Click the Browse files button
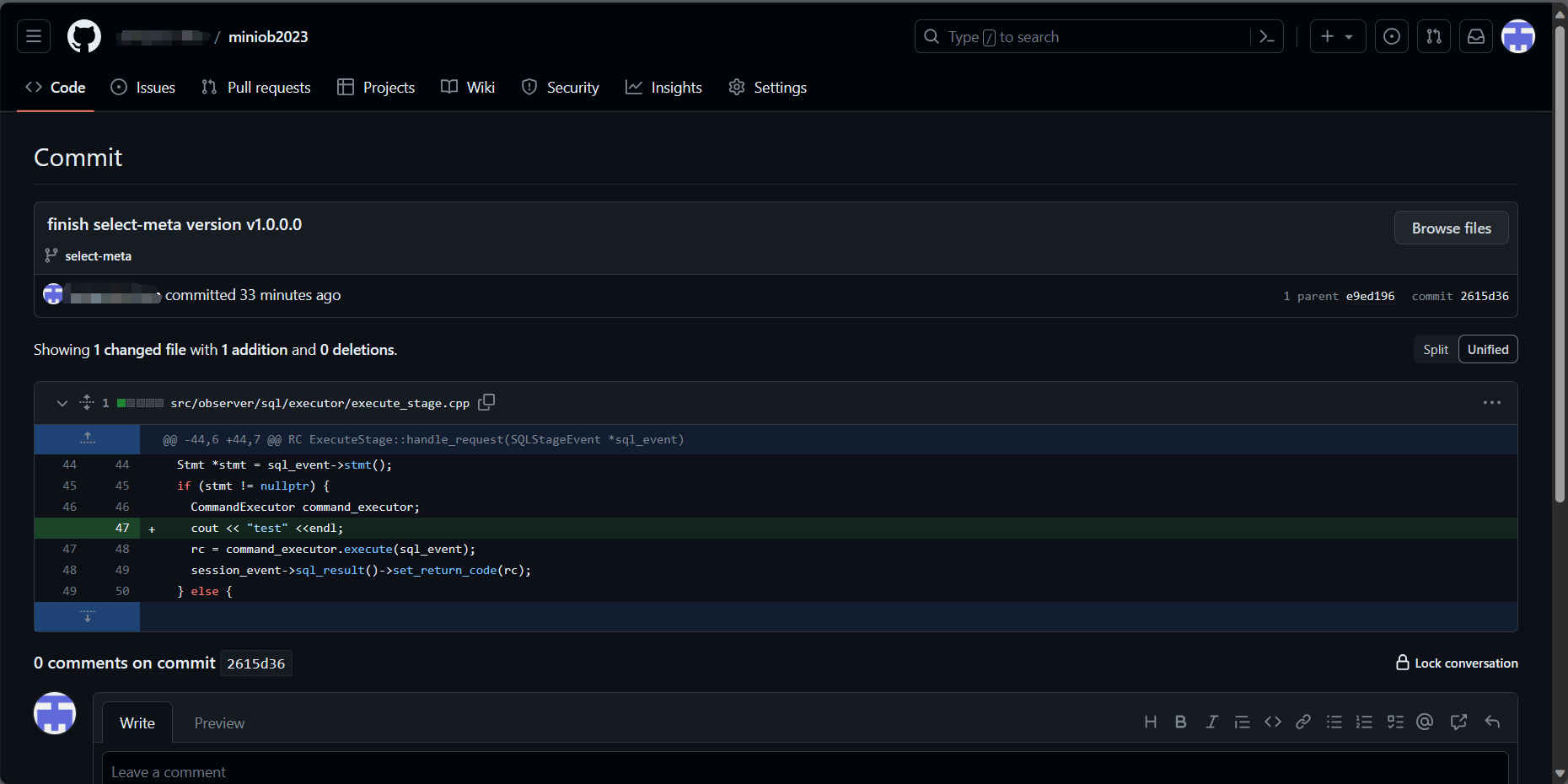Image resolution: width=1568 pixels, height=784 pixels. click(x=1451, y=228)
